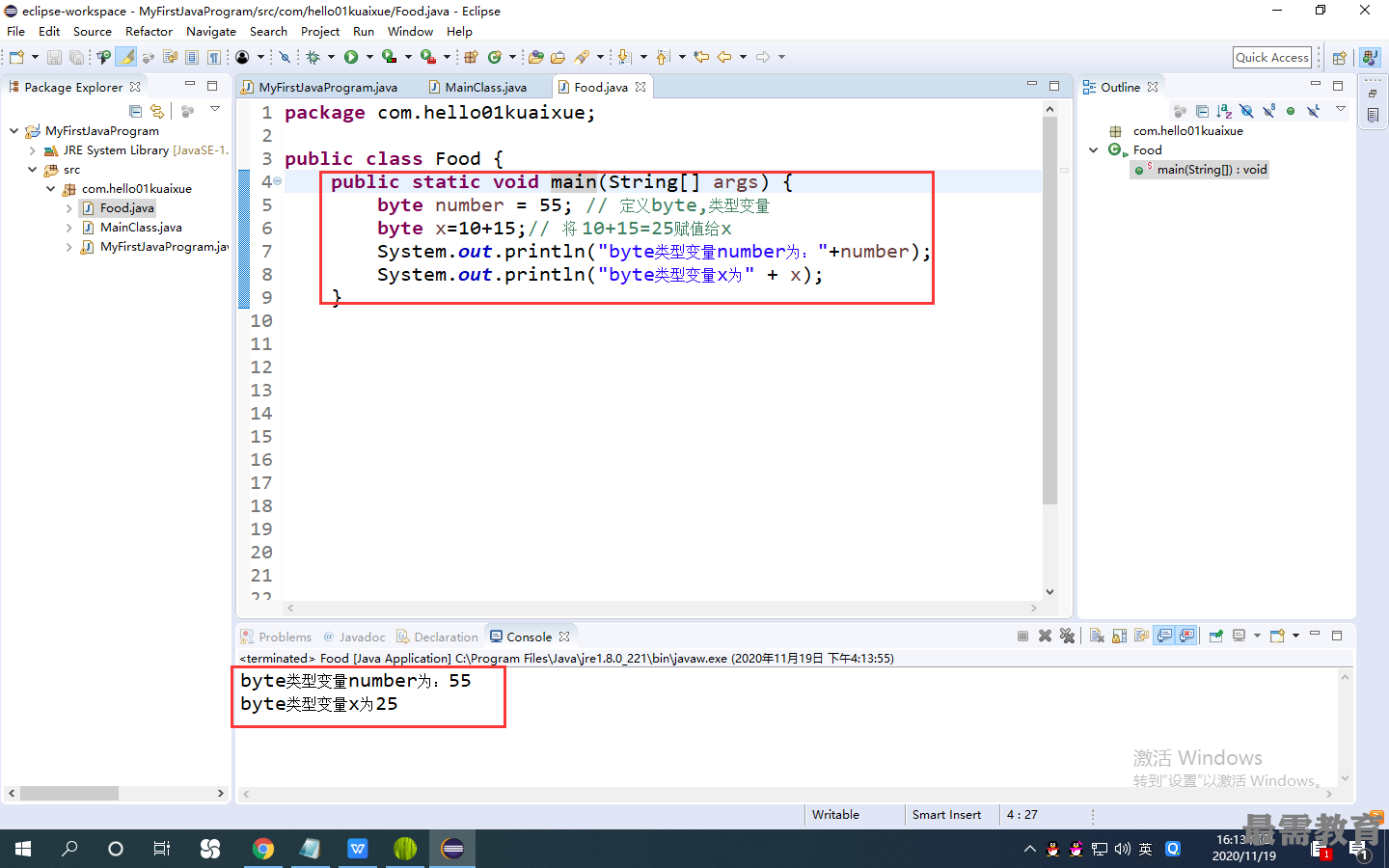Toggle Mark Occurrences highlighter
Image resolution: width=1389 pixels, height=868 pixels.
coord(126,57)
